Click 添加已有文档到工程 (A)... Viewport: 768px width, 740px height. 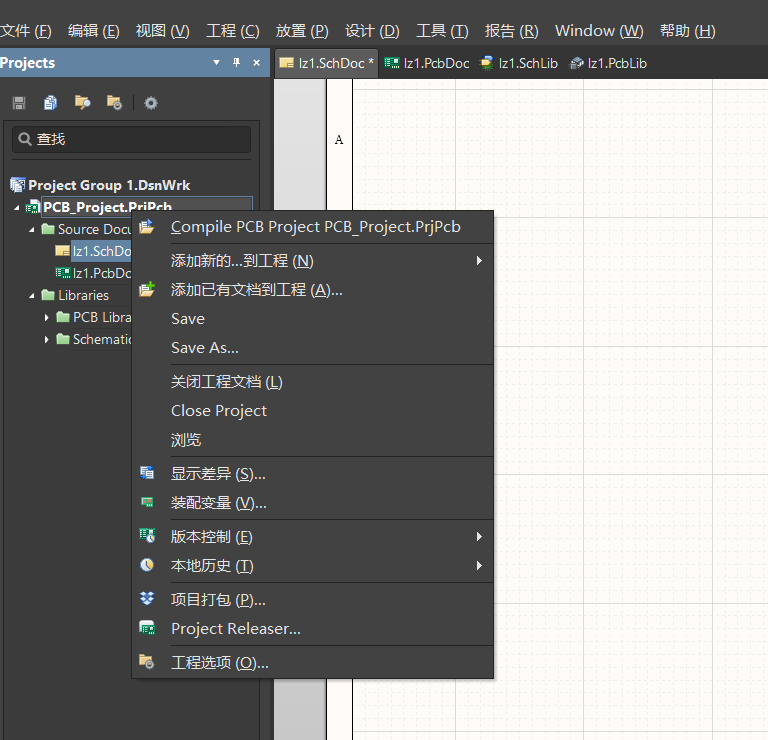pyautogui.click(x=312, y=290)
